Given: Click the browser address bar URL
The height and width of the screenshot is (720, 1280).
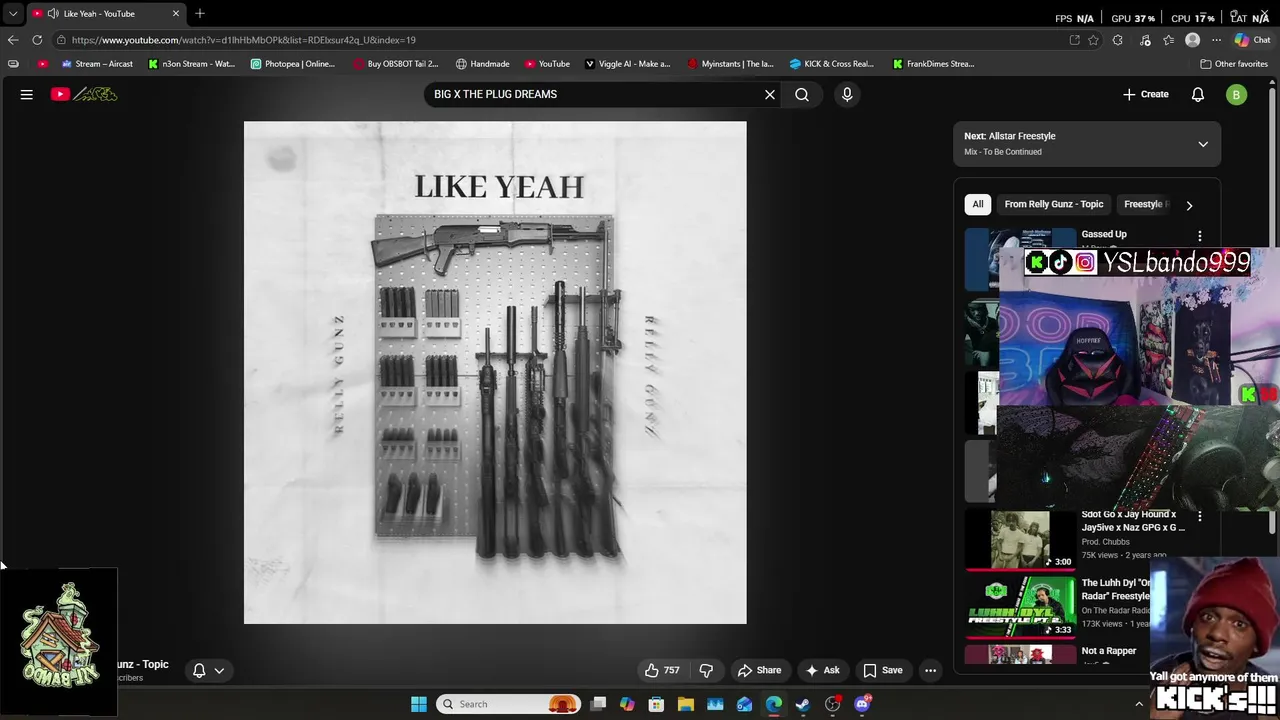Looking at the screenshot, I should [244, 40].
